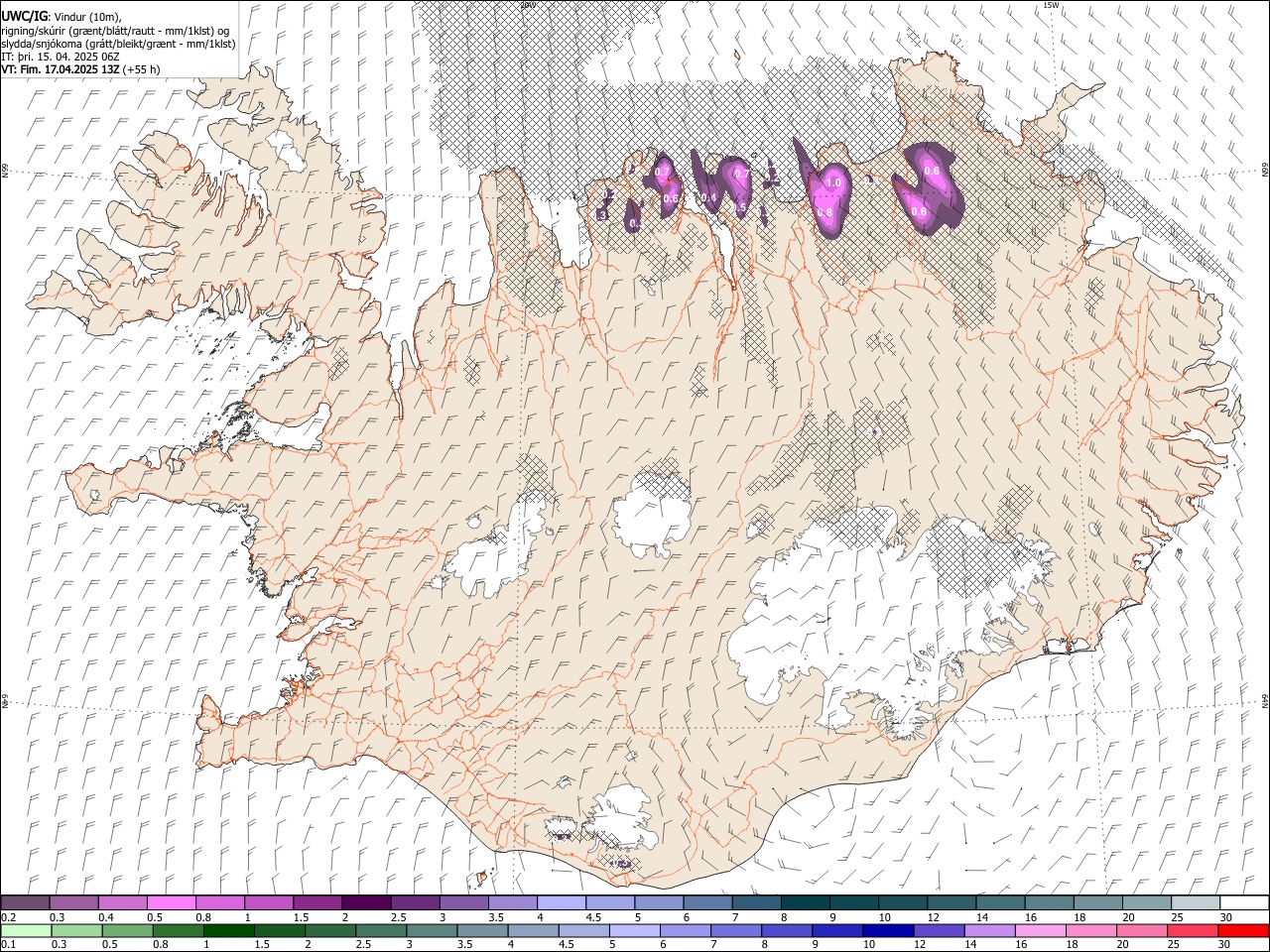Image resolution: width=1270 pixels, height=952 pixels.
Task: Click the crimson 25–30 swatch in bottom legend row
Action: pyautogui.click(x=1193, y=931)
